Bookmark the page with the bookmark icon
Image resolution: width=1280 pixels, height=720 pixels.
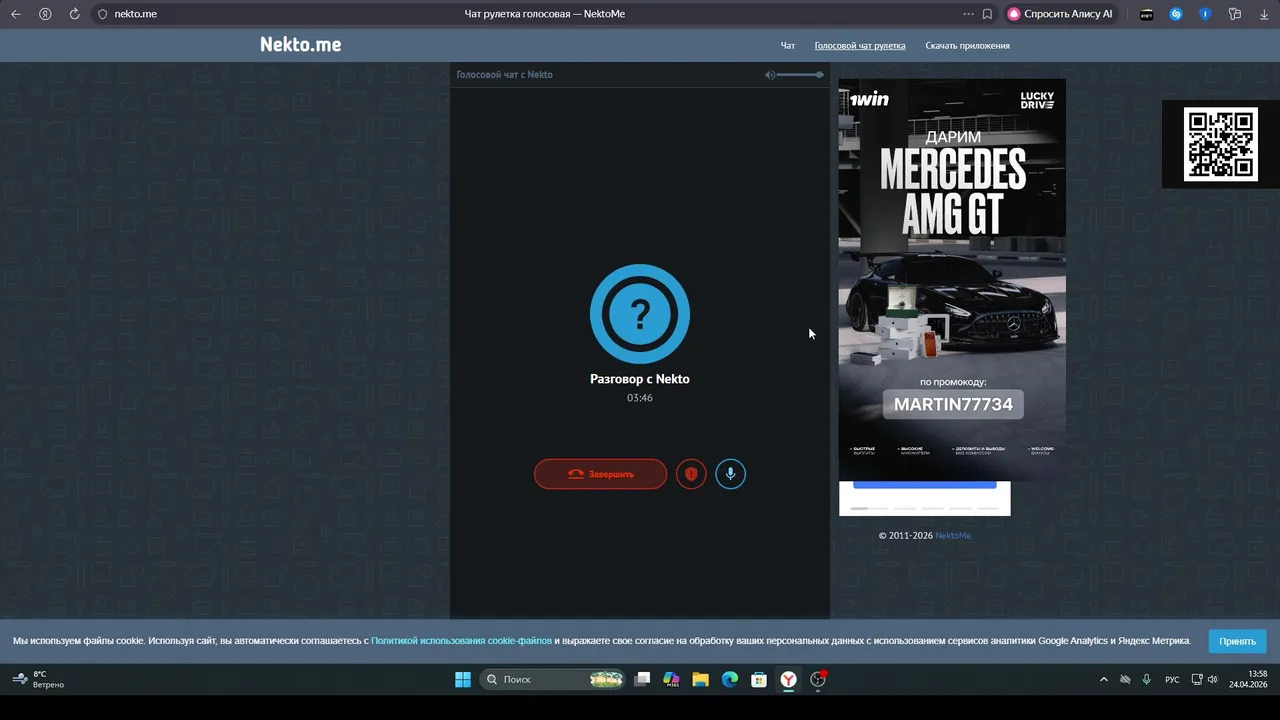pos(987,14)
